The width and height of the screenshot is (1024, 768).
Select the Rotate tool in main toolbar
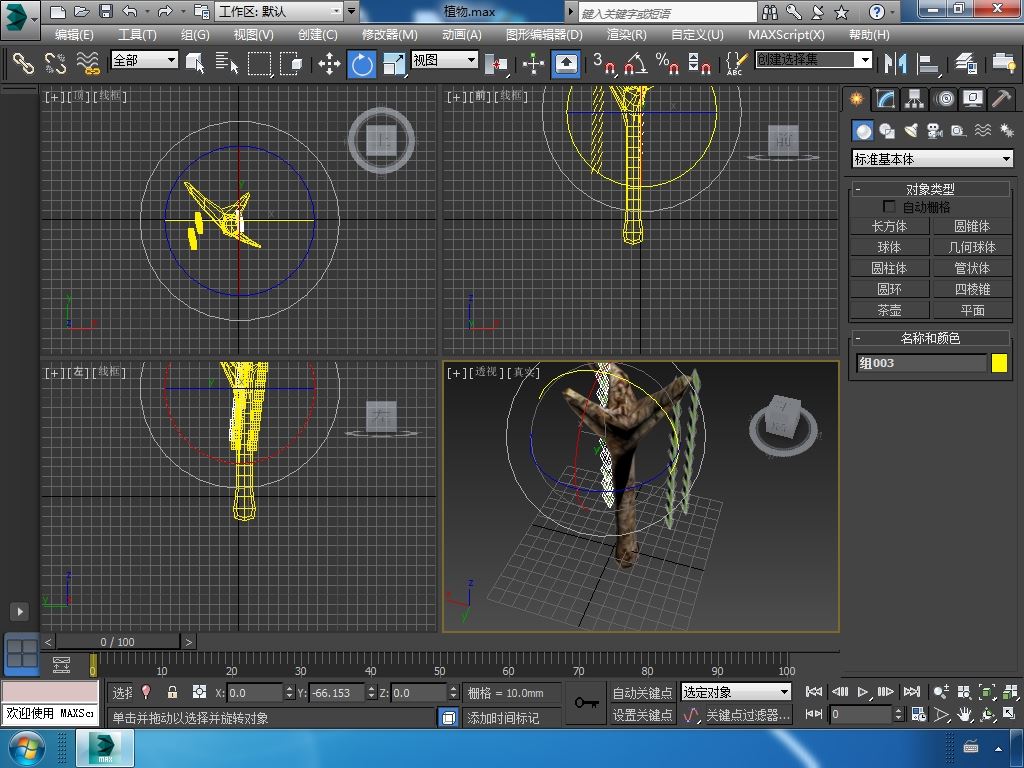click(x=361, y=64)
